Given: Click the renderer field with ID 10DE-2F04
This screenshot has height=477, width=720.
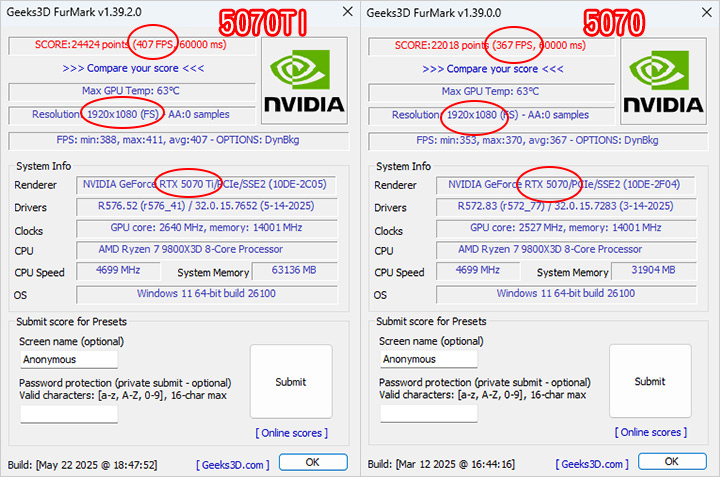Looking at the screenshot, I should (x=565, y=185).
